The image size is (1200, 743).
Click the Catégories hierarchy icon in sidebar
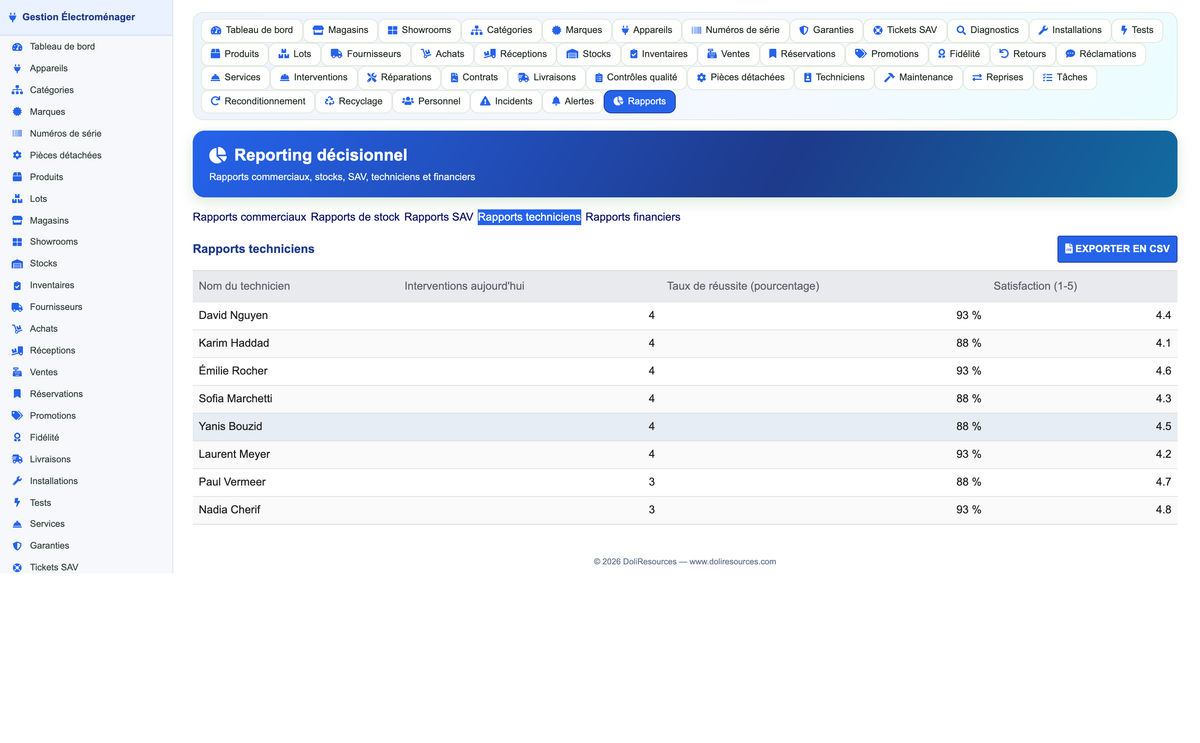pos(17,90)
